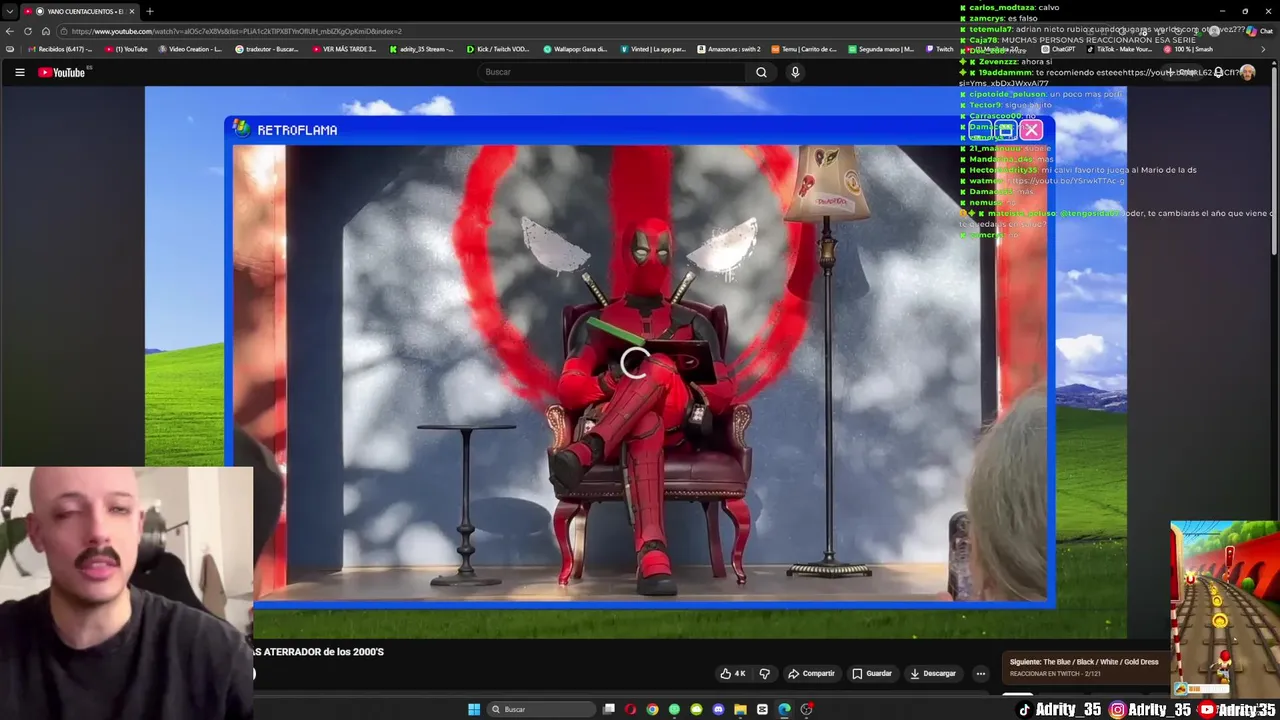The height and width of the screenshot is (720, 1280).
Task: Open Discord from the taskbar
Action: click(x=718, y=709)
